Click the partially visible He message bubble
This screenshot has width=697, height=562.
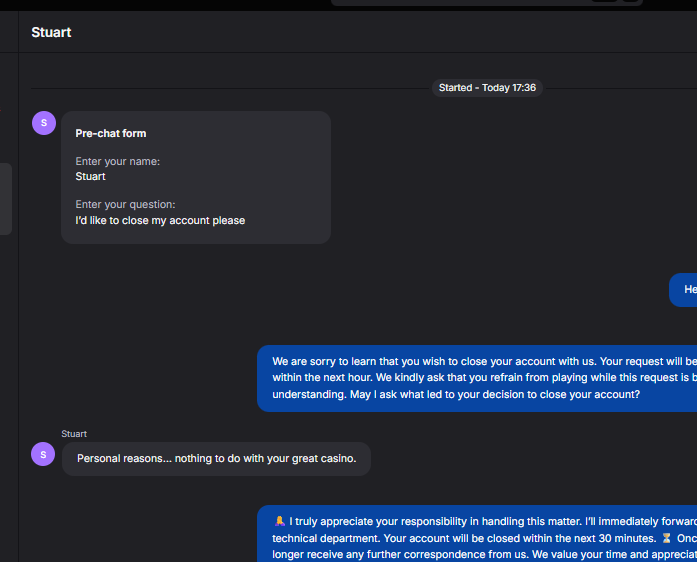coord(683,289)
